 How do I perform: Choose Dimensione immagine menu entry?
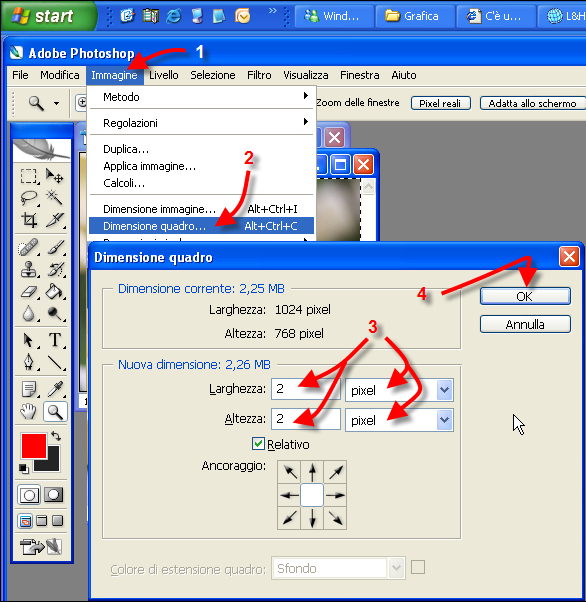pyautogui.click(x=201, y=209)
